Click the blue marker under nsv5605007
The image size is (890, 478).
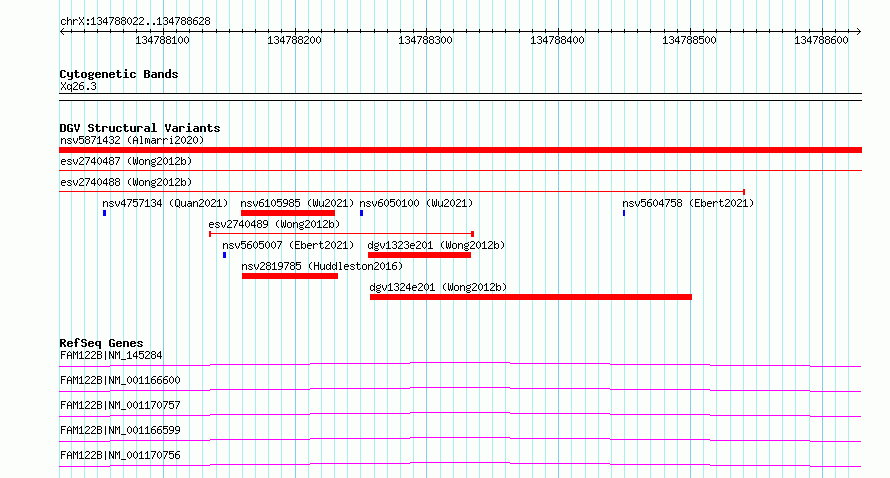(x=225, y=255)
